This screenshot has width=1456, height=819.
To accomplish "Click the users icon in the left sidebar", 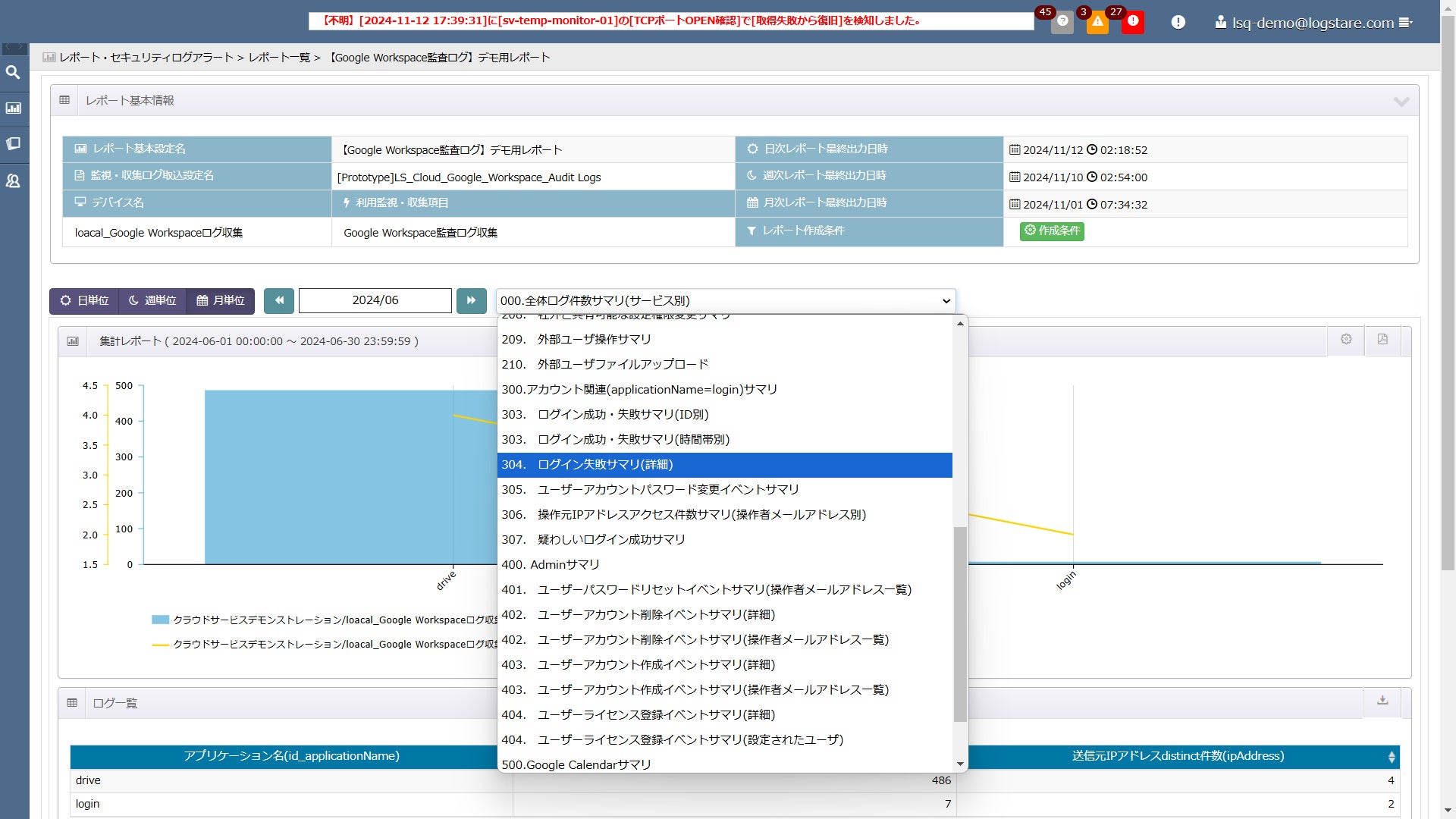I will [13, 181].
